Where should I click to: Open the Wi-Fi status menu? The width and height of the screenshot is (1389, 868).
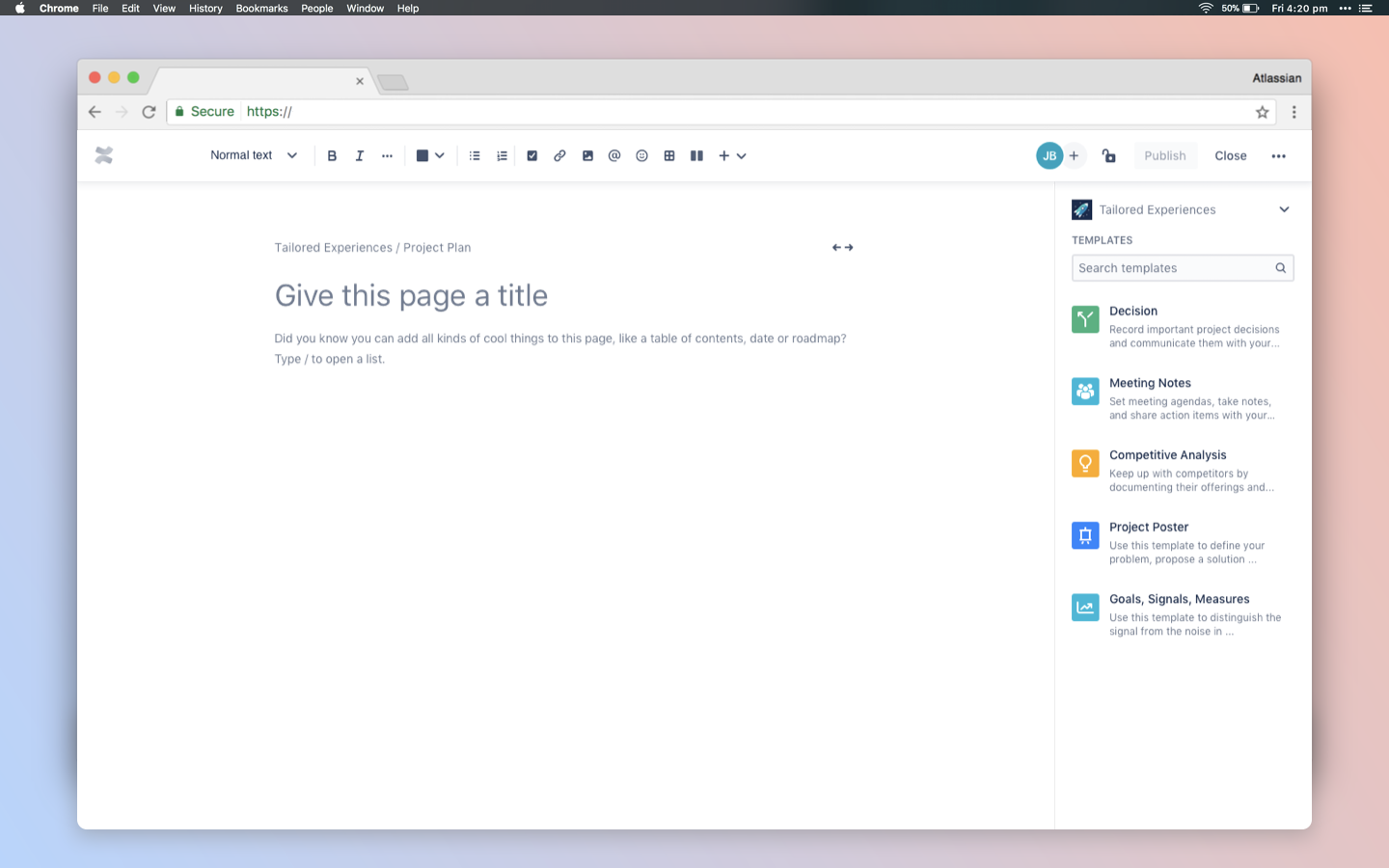coord(1206,8)
